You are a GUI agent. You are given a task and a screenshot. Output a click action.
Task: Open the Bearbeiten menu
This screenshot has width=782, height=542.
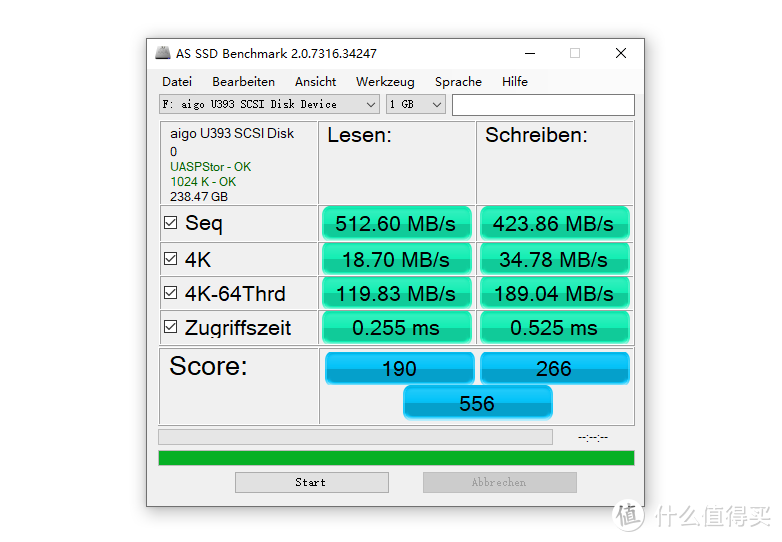[243, 82]
